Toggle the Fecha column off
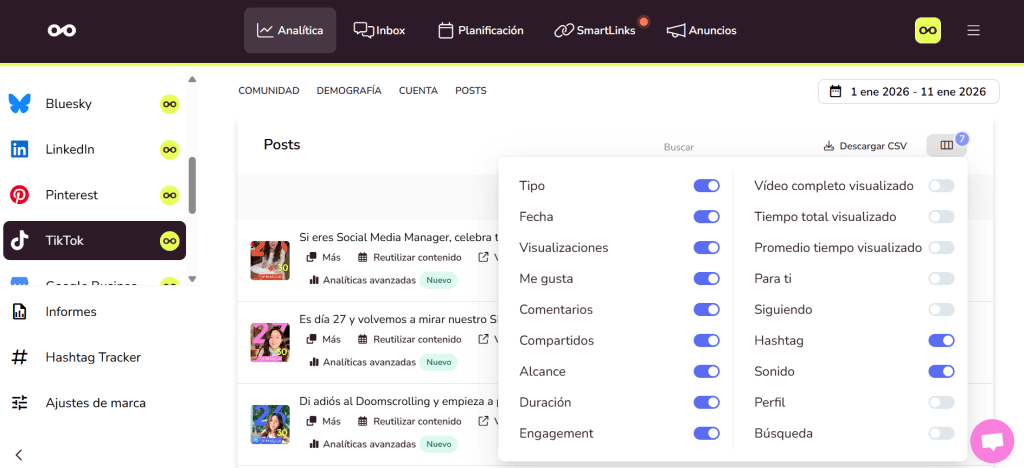Image resolution: width=1024 pixels, height=468 pixels. click(x=707, y=217)
